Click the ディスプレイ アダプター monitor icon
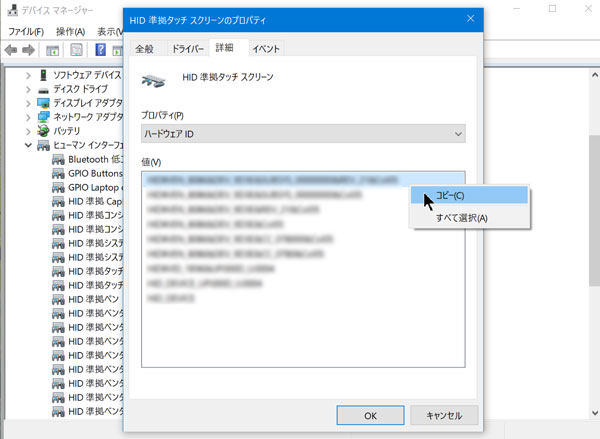The width and height of the screenshot is (600, 439). 43,103
